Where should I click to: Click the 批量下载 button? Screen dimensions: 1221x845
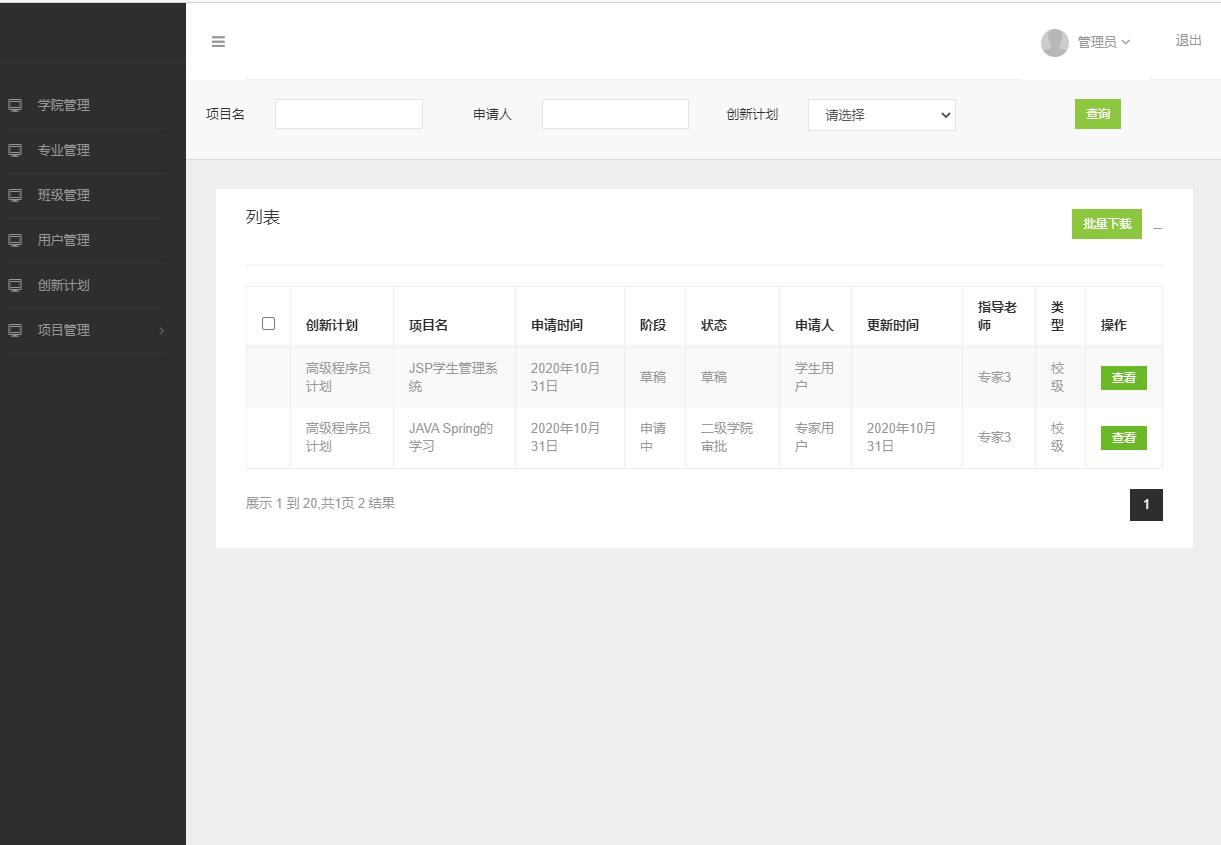click(x=1106, y=224)
